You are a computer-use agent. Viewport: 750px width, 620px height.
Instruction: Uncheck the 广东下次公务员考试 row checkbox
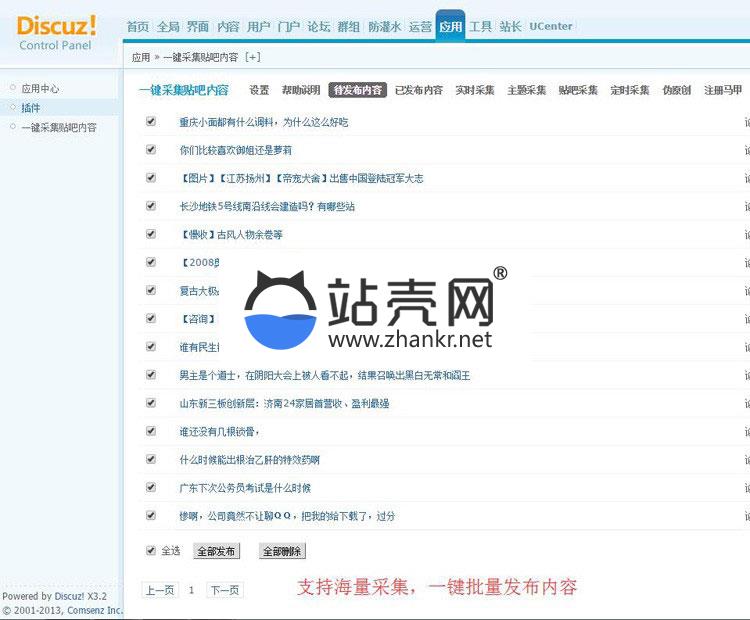click(x=151, y=487)
